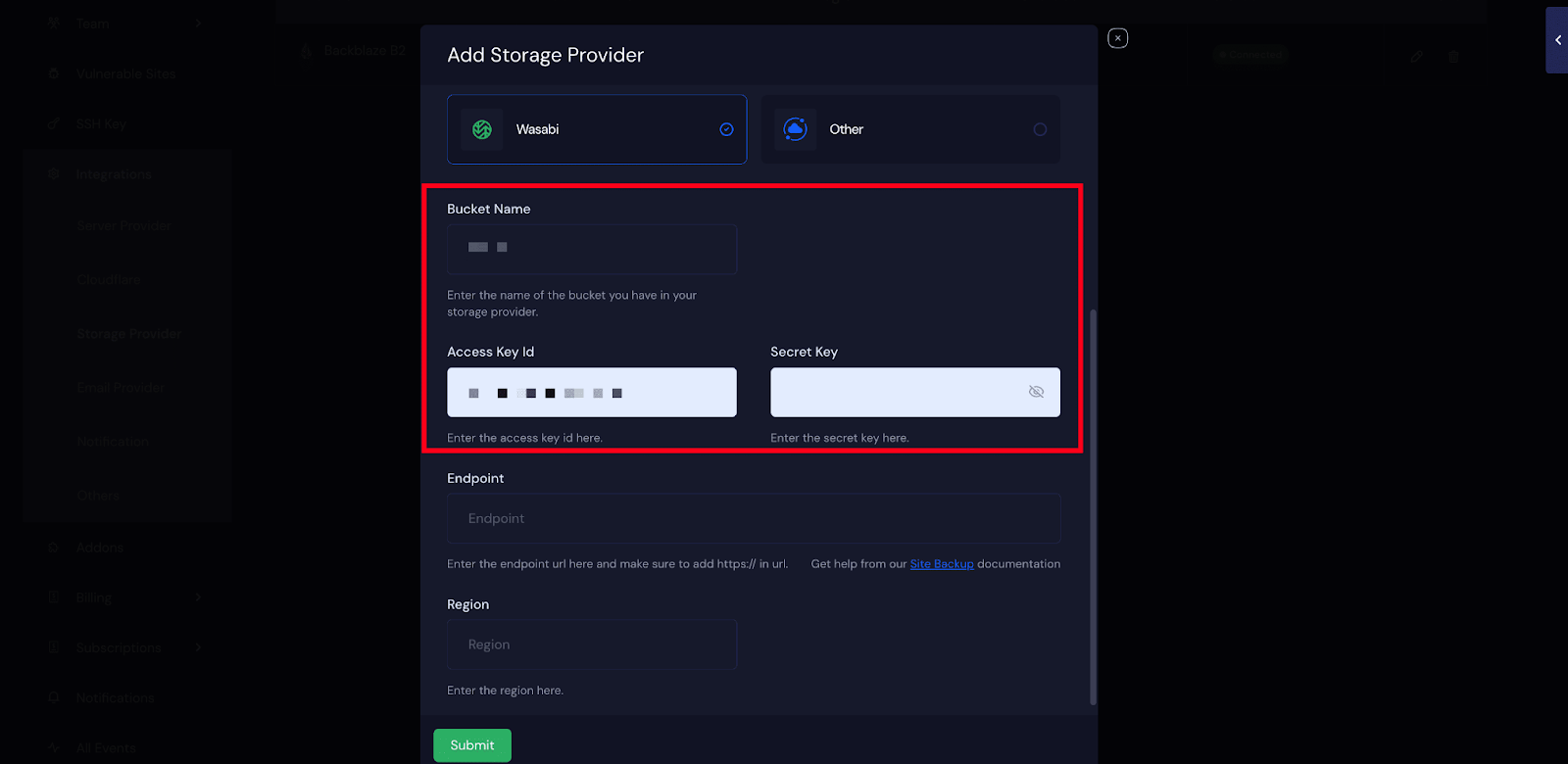Click the Subscriptions sidebar icon

tap(54, 647)
